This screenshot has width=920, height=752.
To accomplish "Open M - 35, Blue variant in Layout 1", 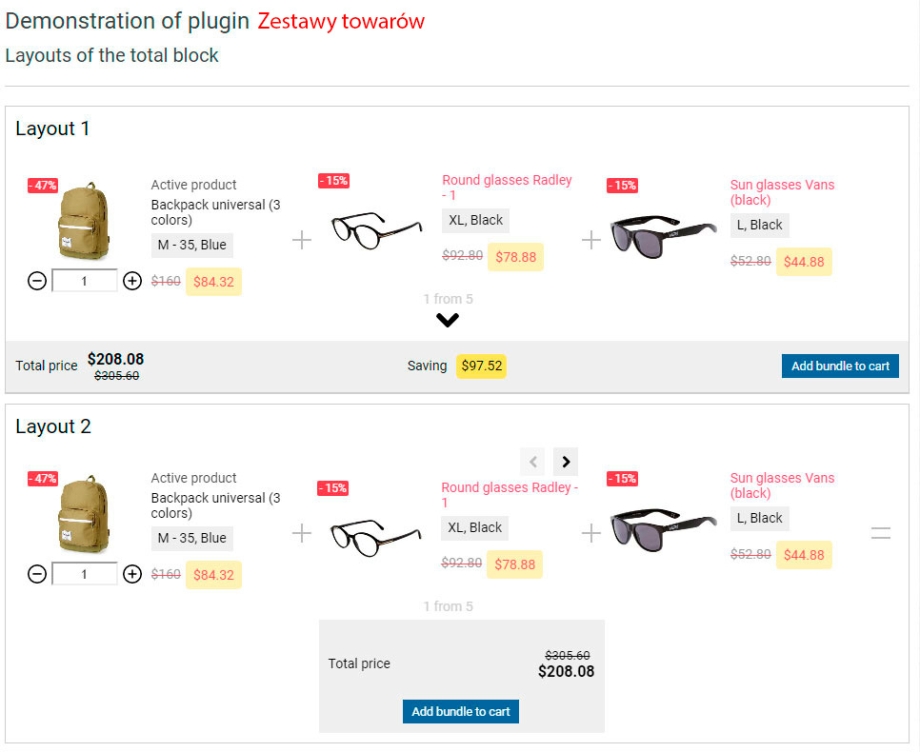I will pyautogui.click(x=192, y=245).
